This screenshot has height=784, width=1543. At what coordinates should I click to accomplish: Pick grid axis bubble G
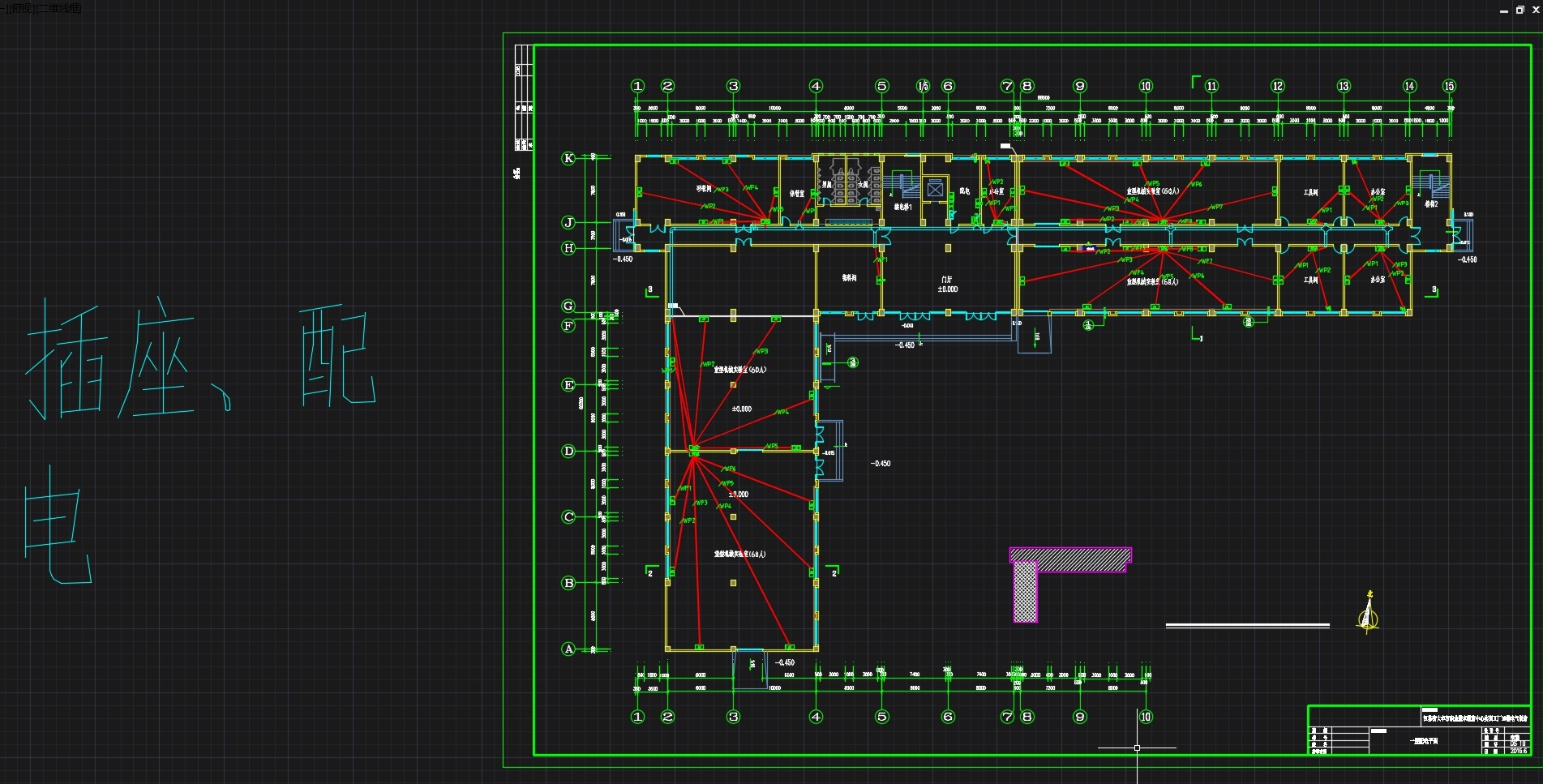(x=568, y=306)
